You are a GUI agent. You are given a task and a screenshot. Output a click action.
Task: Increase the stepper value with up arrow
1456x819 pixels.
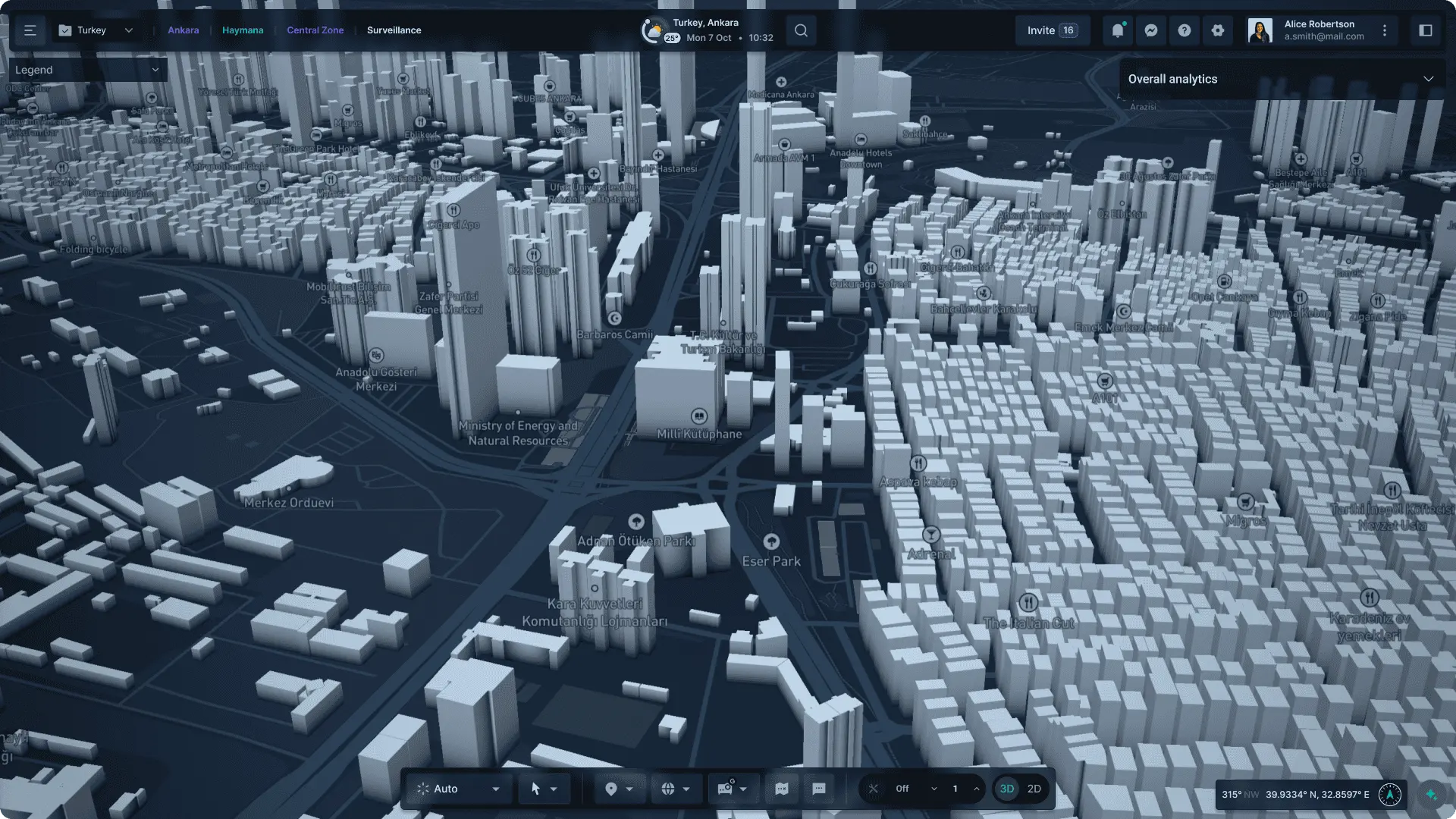976,789
